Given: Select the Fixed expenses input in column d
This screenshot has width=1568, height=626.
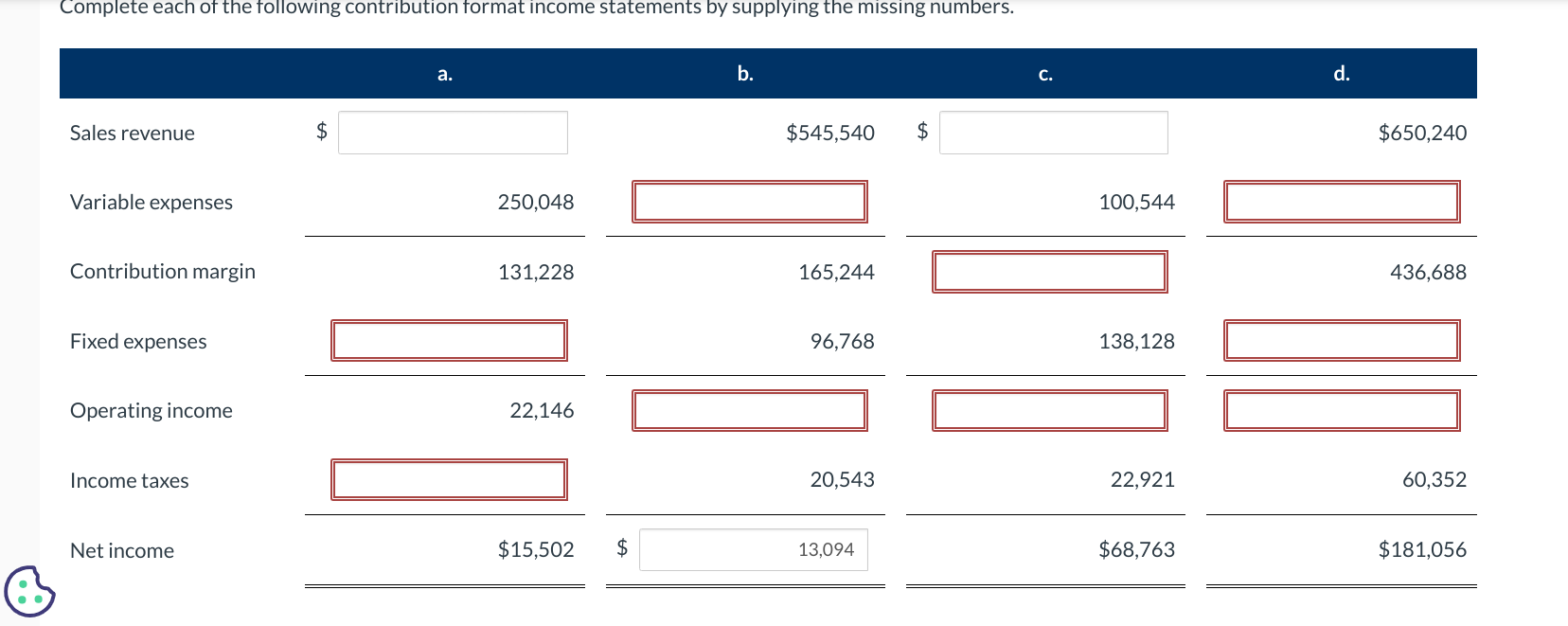Looking at the screenshot, I should pos(1341,340).
